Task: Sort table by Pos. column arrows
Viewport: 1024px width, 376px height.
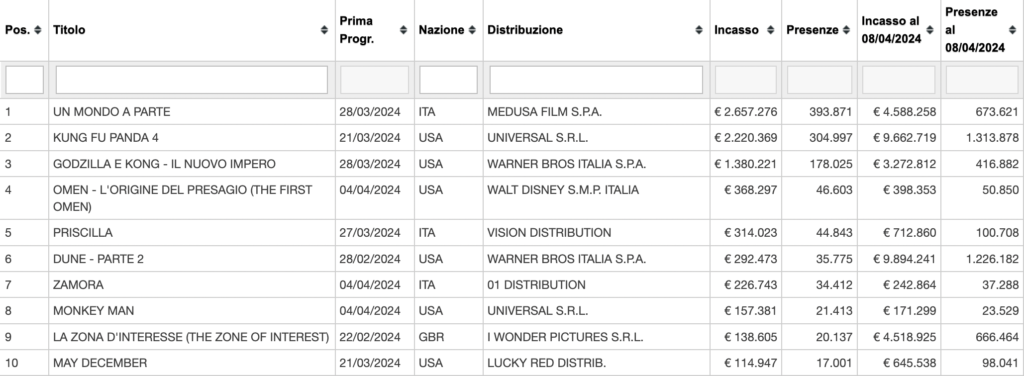Action: tap(38, 30)
